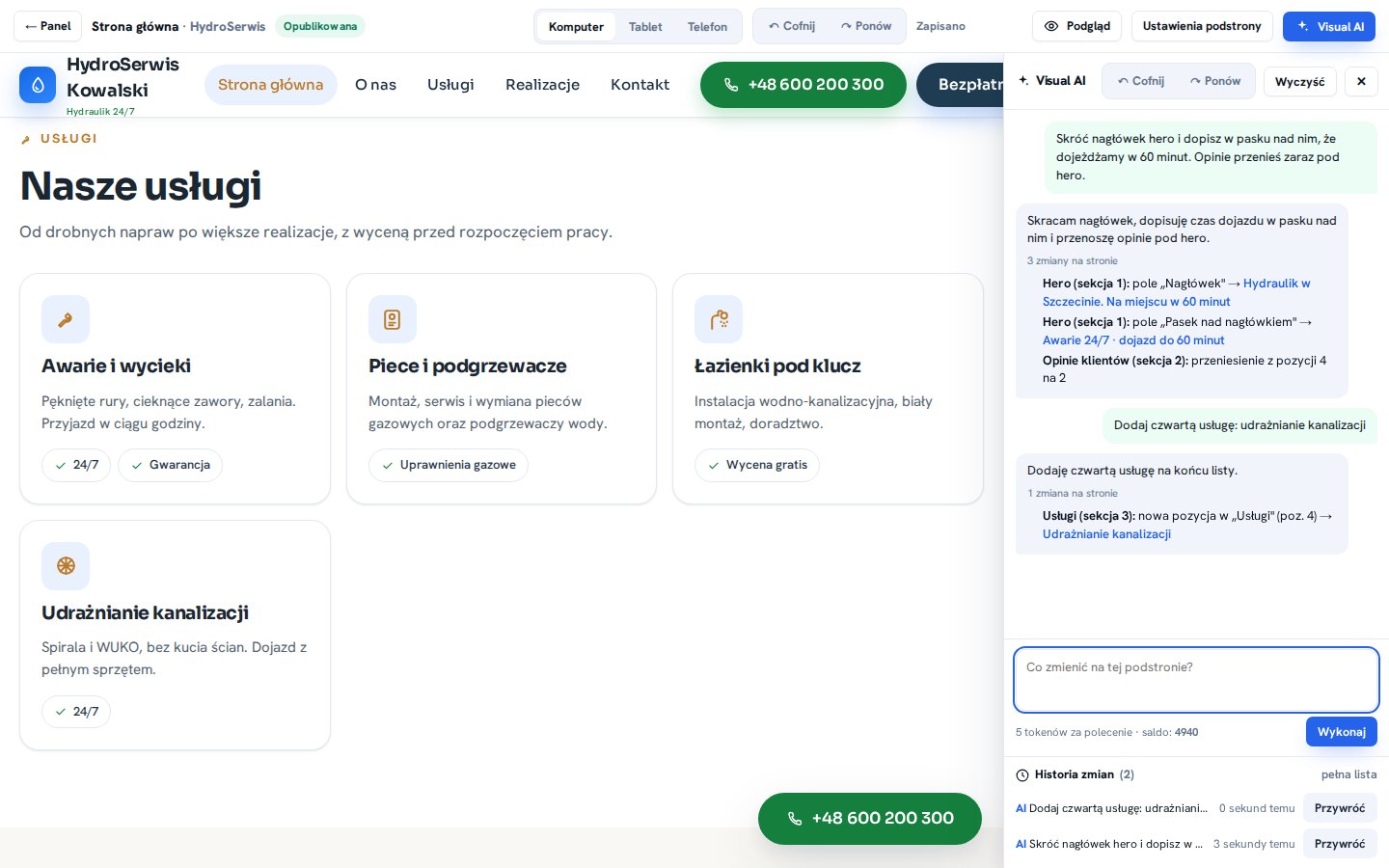Click floating phone button at page bottom
The height and width of the screenshot is (868, 1389).
(x=870, y=819)
